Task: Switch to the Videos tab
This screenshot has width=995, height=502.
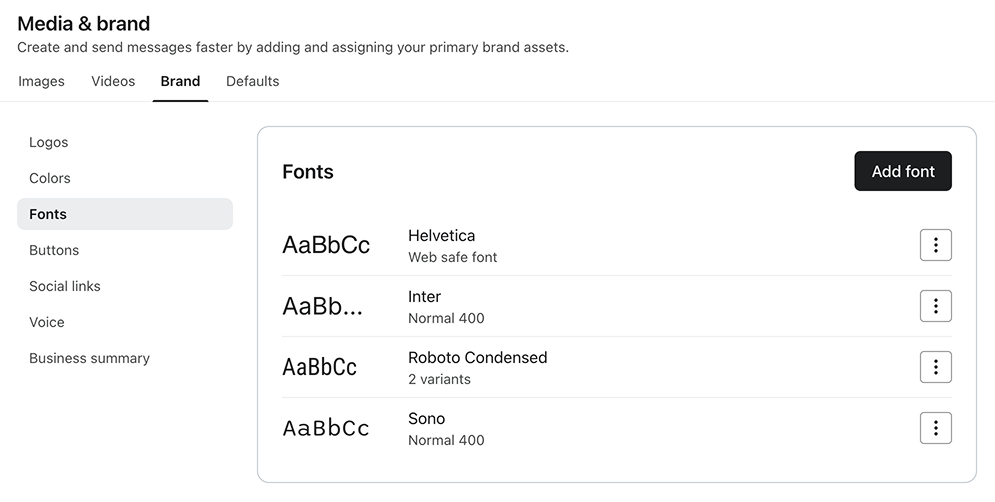Action: (113, 81)
